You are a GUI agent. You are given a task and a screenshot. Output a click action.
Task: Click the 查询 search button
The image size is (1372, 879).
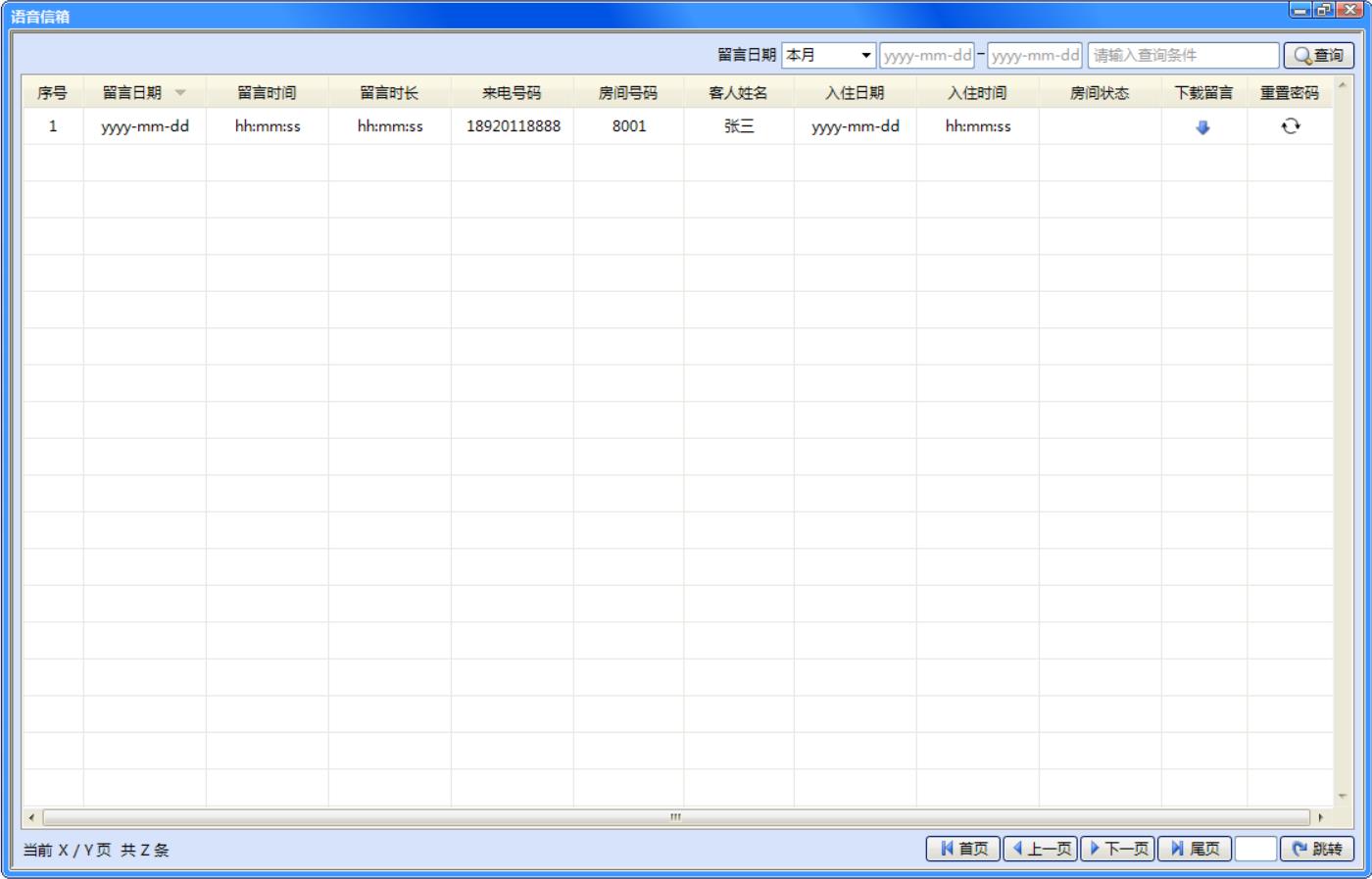tap(1318, 56)
